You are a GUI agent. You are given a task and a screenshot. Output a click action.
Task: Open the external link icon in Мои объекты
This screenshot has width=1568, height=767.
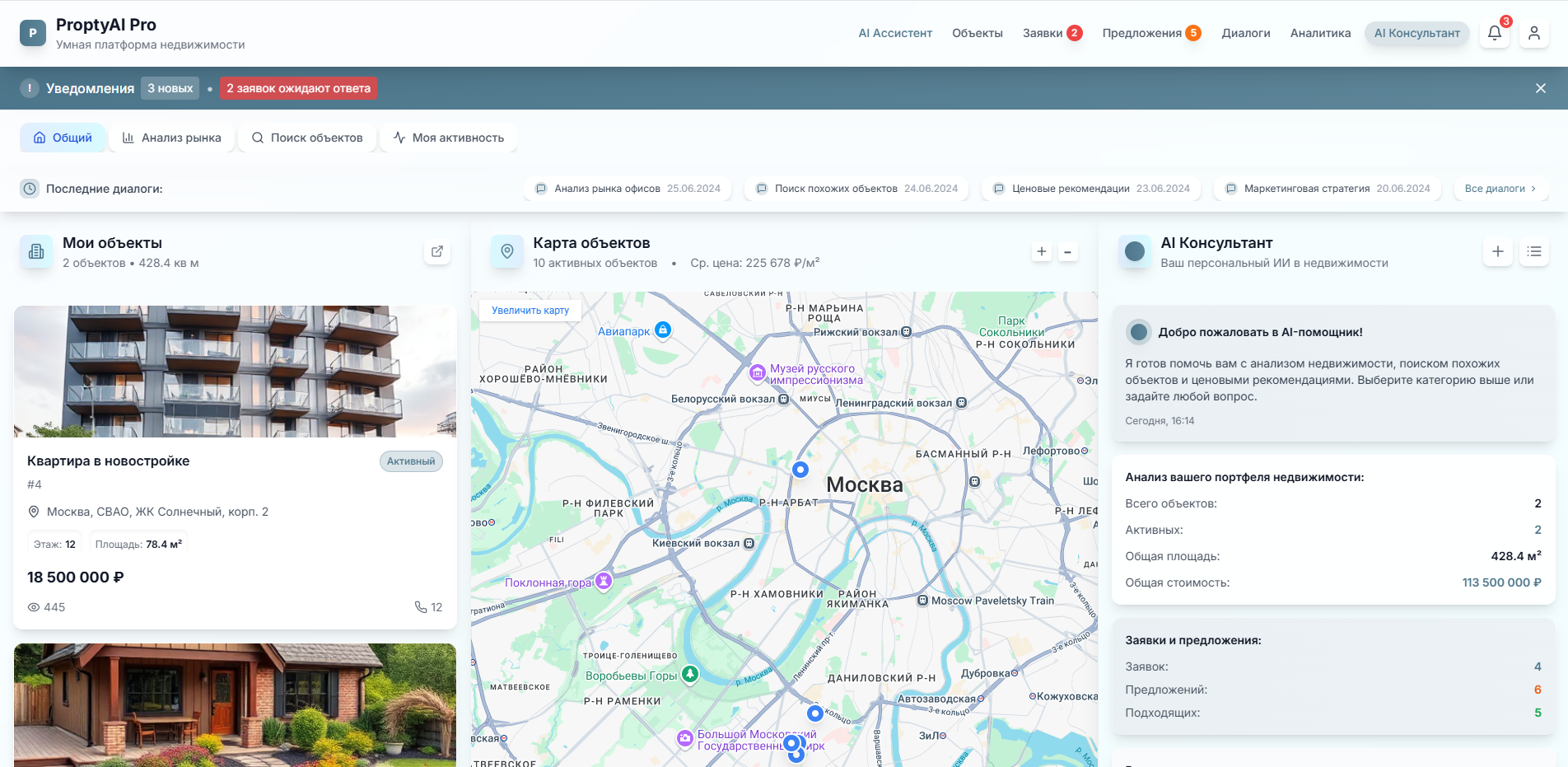click(437, 251)
